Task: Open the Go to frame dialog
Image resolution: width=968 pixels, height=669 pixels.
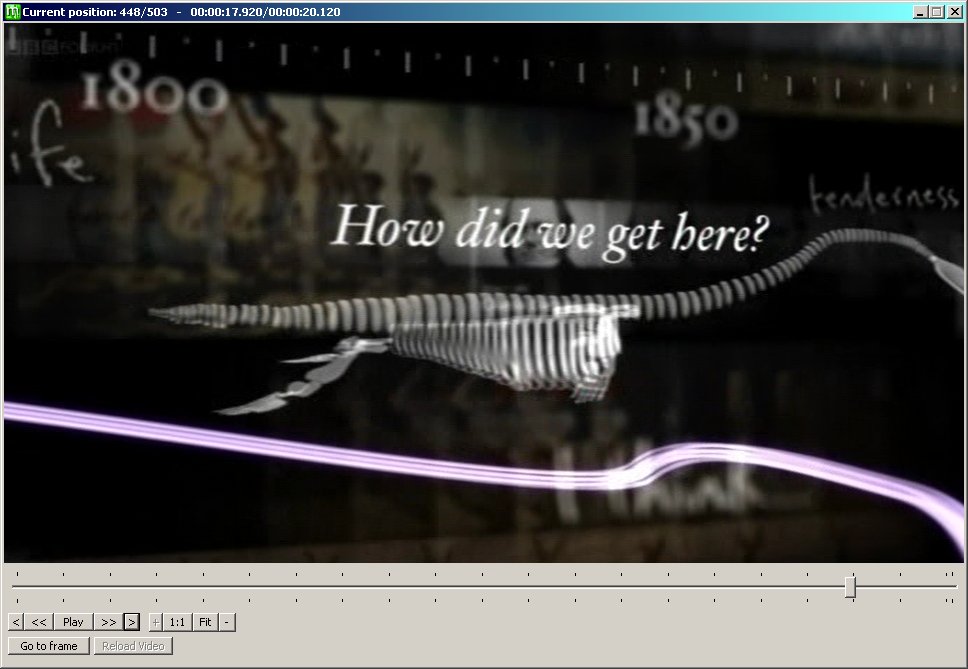Action: click(49, 646)
